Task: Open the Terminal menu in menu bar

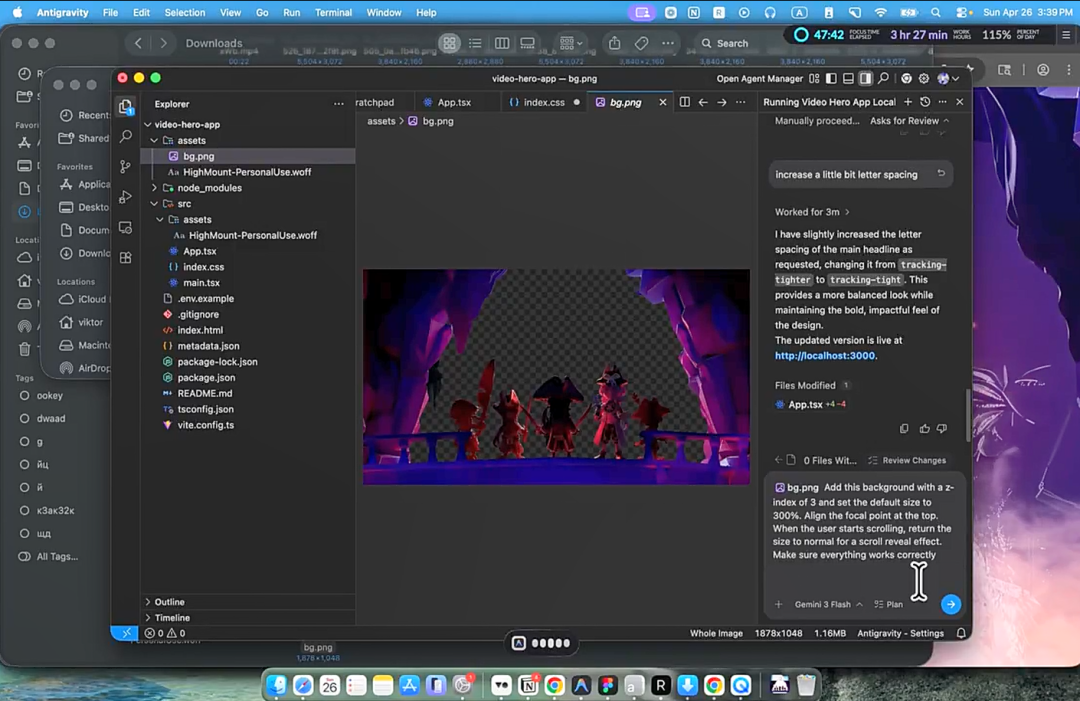Action: [x=333, y=12]
